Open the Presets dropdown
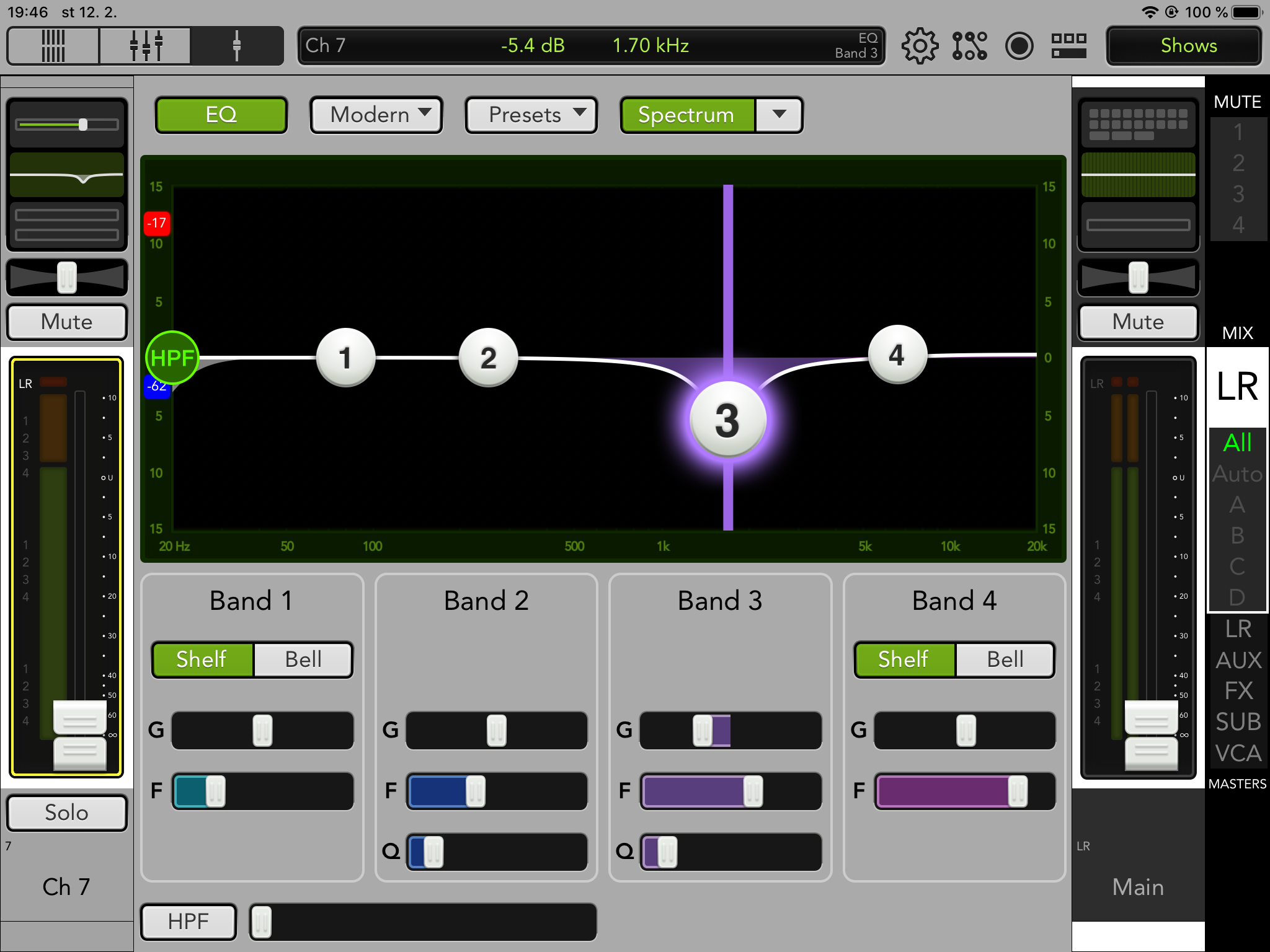The height and width of the screenshot is (952, 1270). (531, 115)
